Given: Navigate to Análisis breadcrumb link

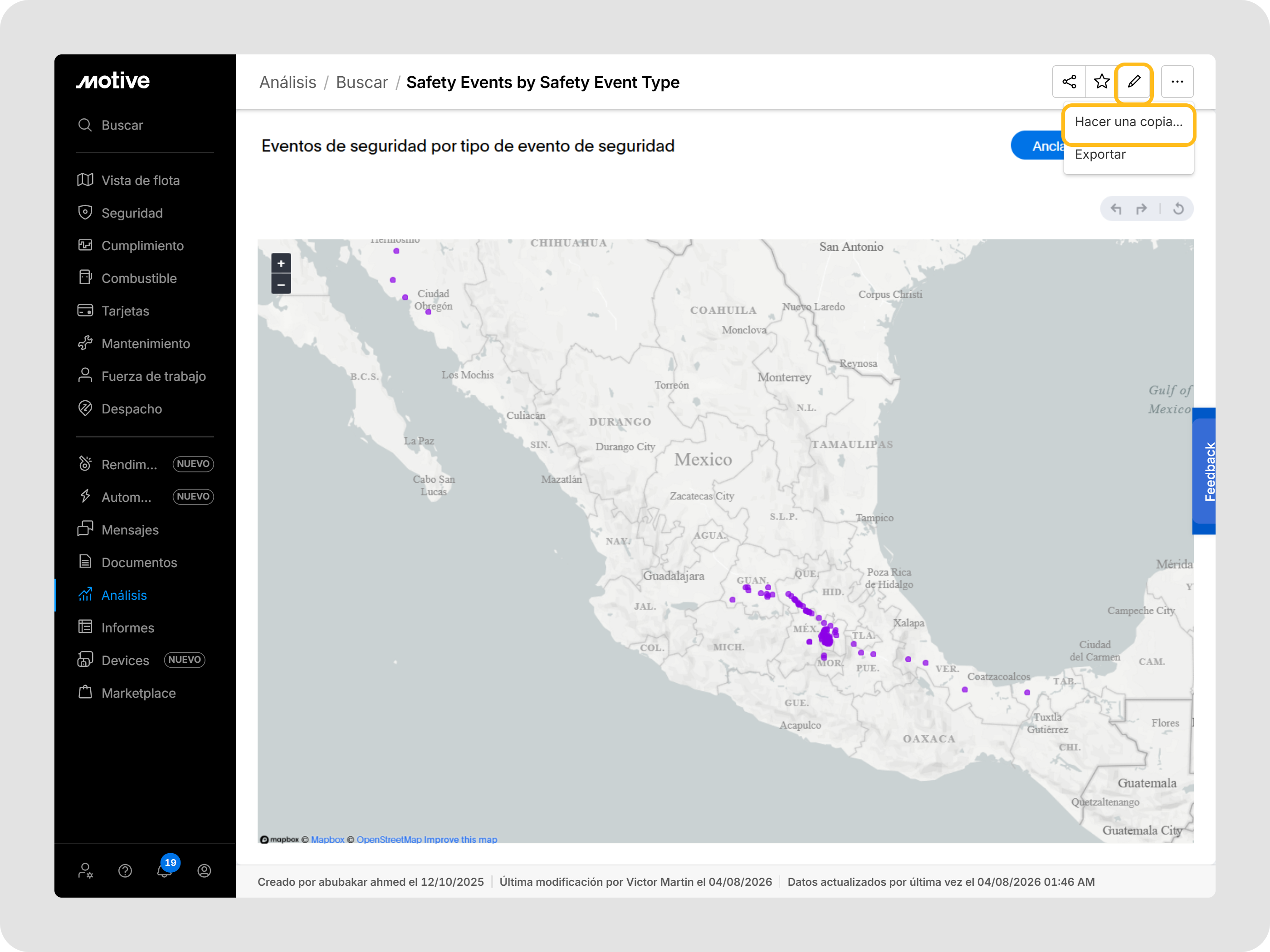Looking at the screenshot, I should (x=288, y=83).
